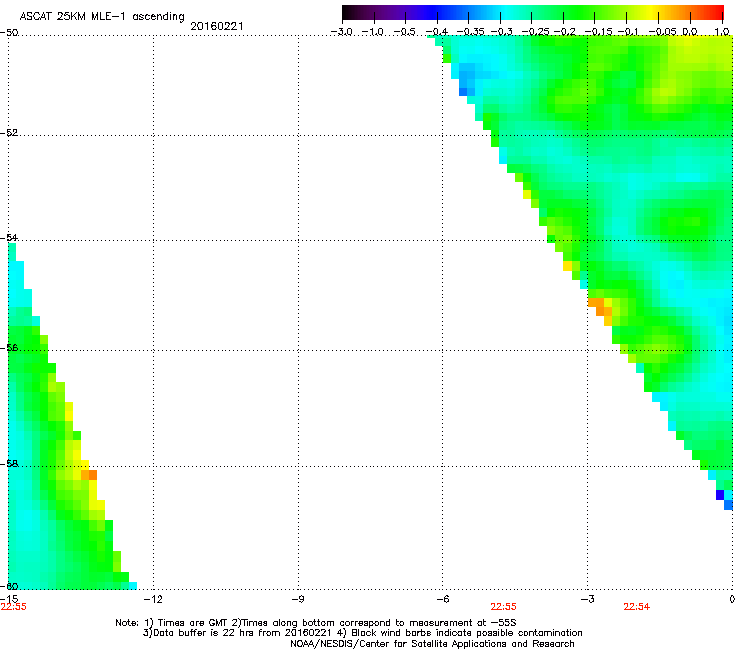740x650 pixels.
Task: Click the '-15' longitude axis label
Action: click(9, 599)
